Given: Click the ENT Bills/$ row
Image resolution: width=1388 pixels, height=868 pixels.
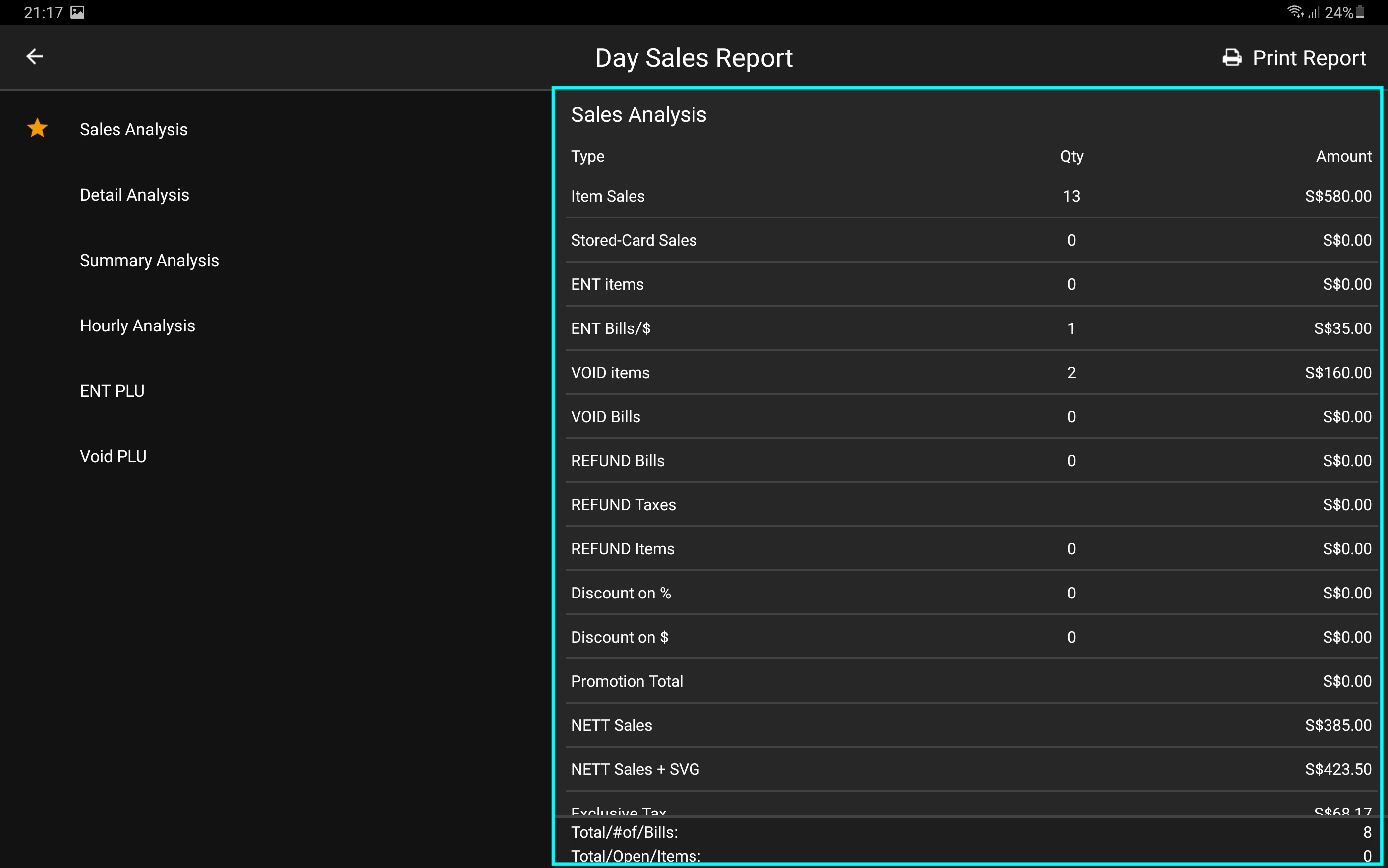Looking at the screenshot, I should click(x=971, y=328).
